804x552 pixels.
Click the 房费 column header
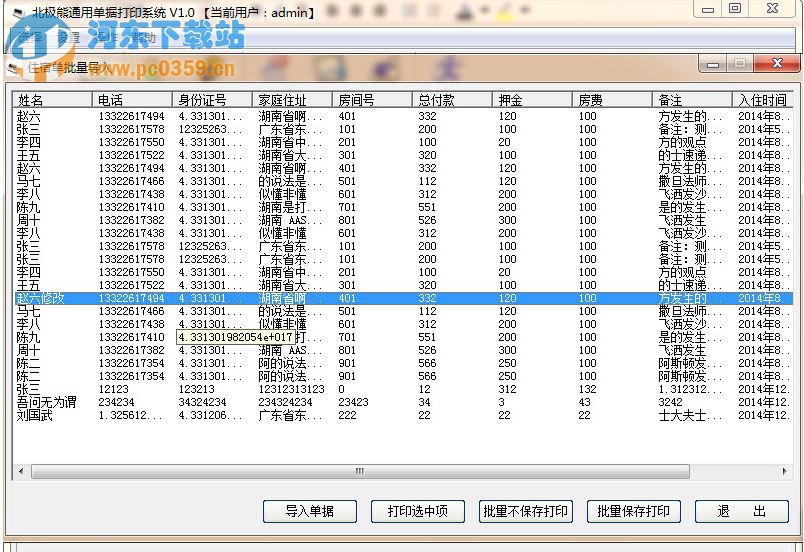click(x=612, y=99)
